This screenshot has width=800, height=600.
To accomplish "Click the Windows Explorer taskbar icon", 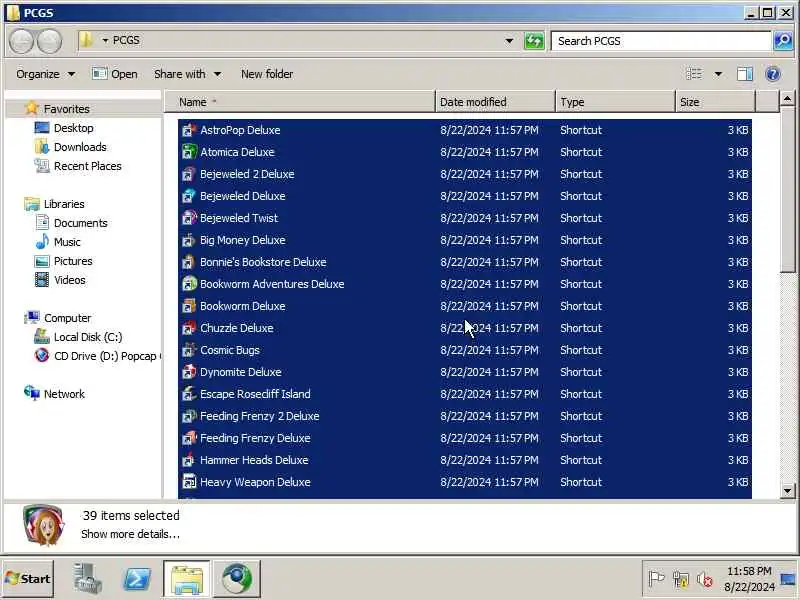I will click(187, 579).
